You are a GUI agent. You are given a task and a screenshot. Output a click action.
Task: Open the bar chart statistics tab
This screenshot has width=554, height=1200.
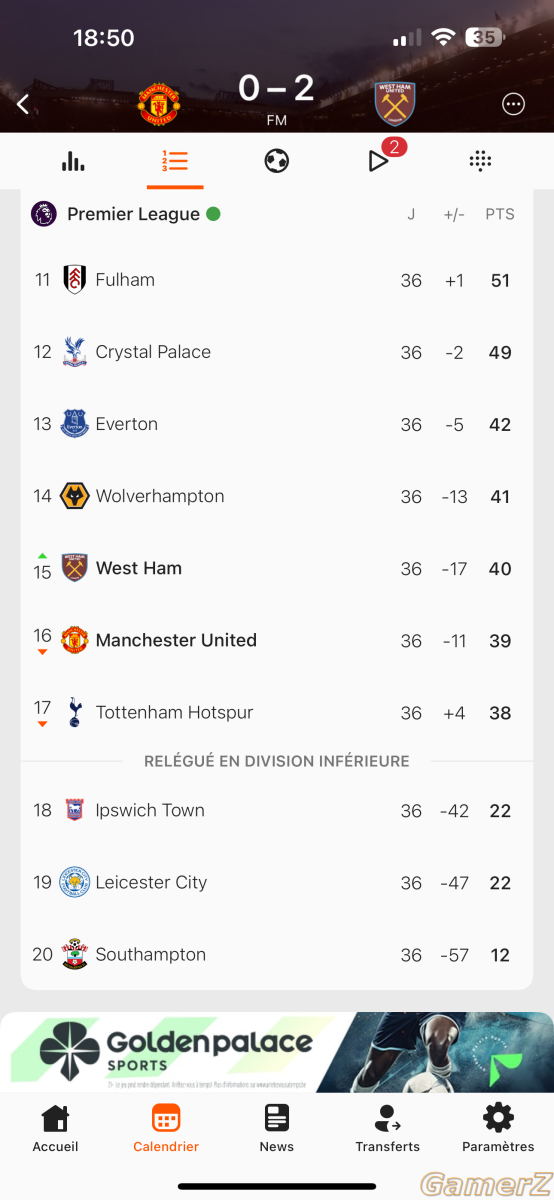[x=73, y=161]
